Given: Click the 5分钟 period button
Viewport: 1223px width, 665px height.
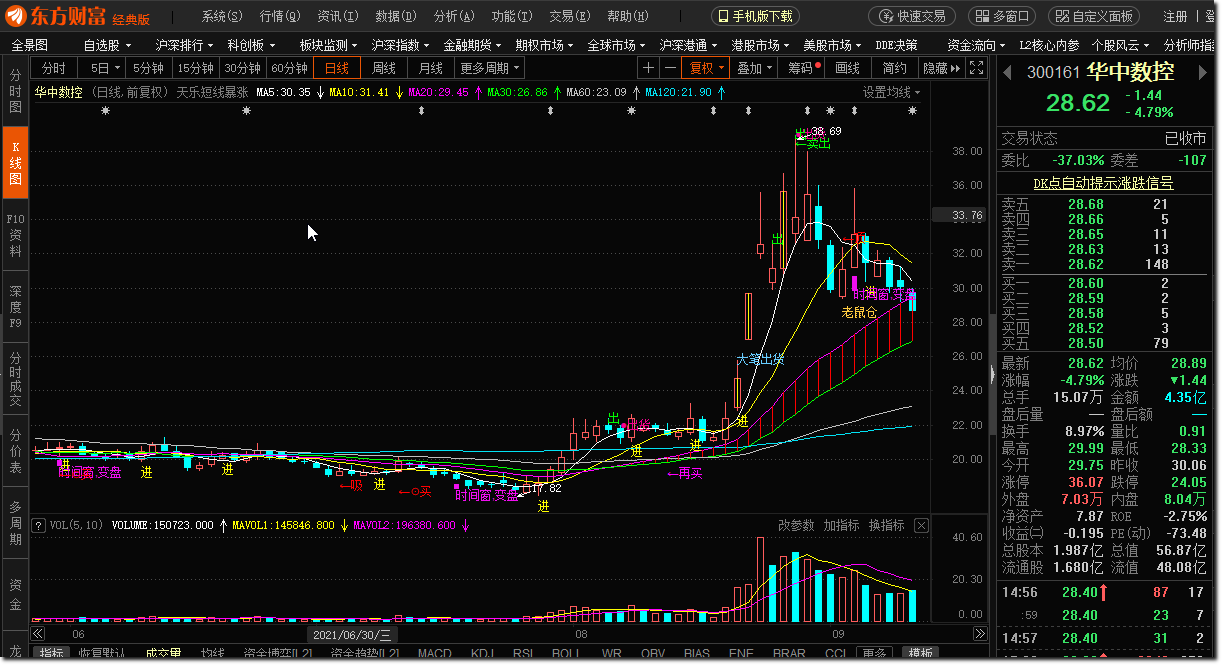Looking at the screenshot, I should [149, 67].
